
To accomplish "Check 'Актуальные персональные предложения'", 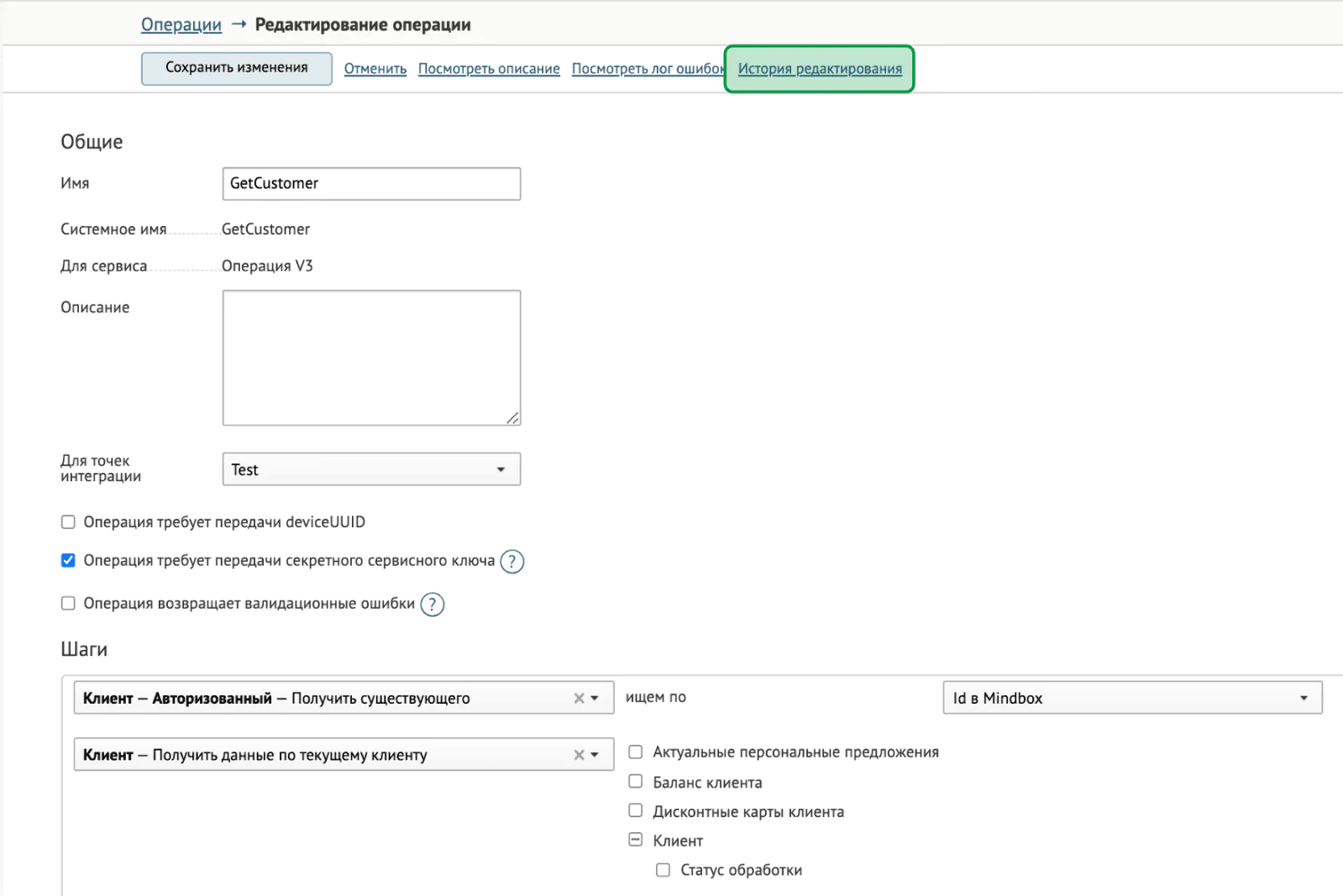I will [x=636, y=752].
